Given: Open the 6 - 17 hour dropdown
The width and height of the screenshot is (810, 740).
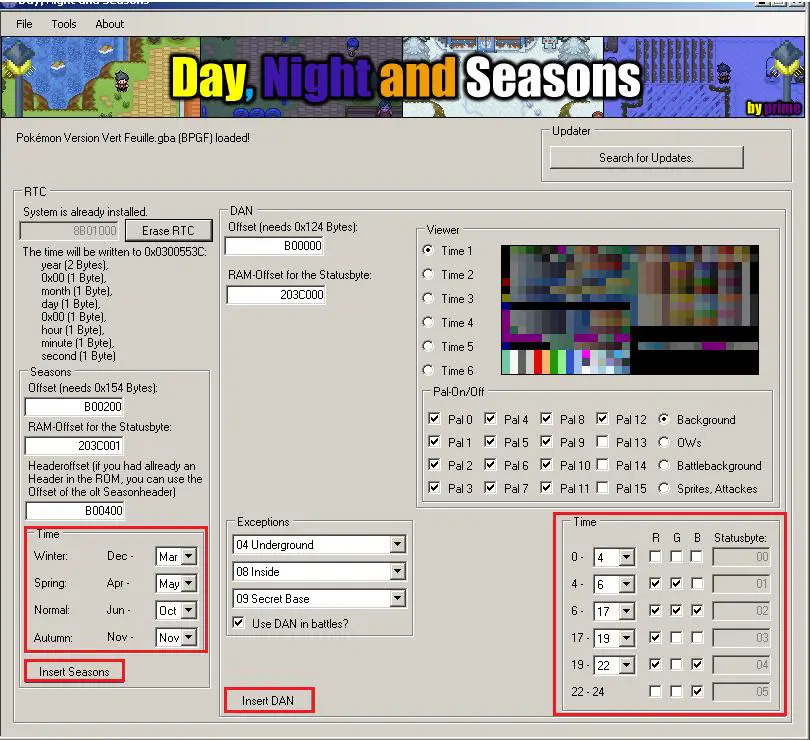Looking at the screenshot, I should [627, 611].
